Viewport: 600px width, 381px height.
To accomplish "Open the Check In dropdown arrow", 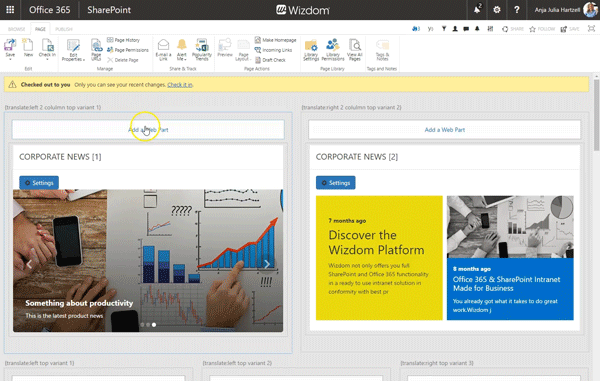I will [47, 59].
